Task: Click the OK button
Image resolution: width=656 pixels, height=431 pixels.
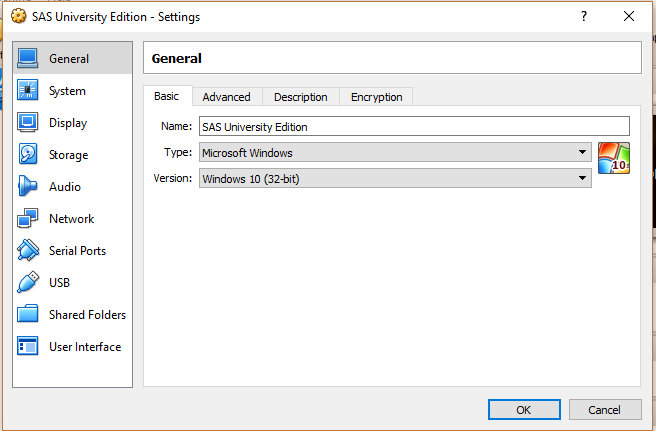Action: [x=523, y=410]
